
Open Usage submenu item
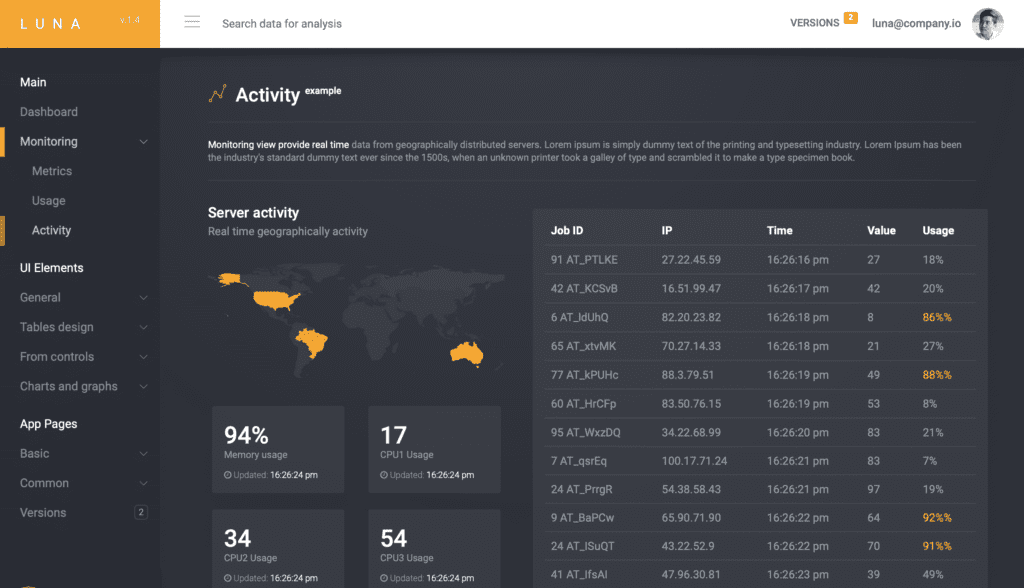pos(48,201)
